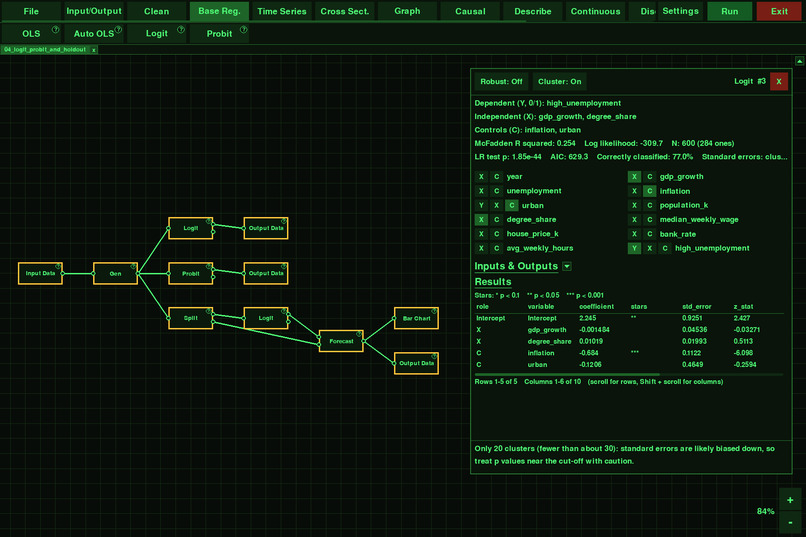Toggle the Cluster: On setting

coord(559,81)
